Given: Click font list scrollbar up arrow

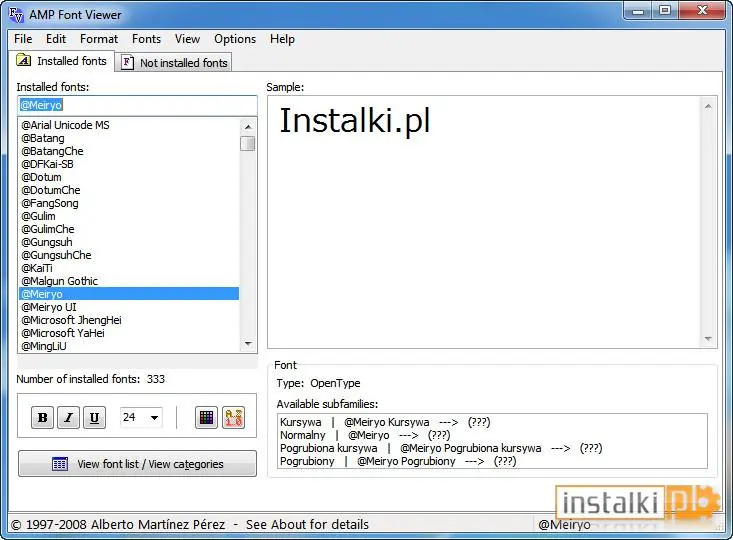Looking at the screenshot, I should pos(248,127).
